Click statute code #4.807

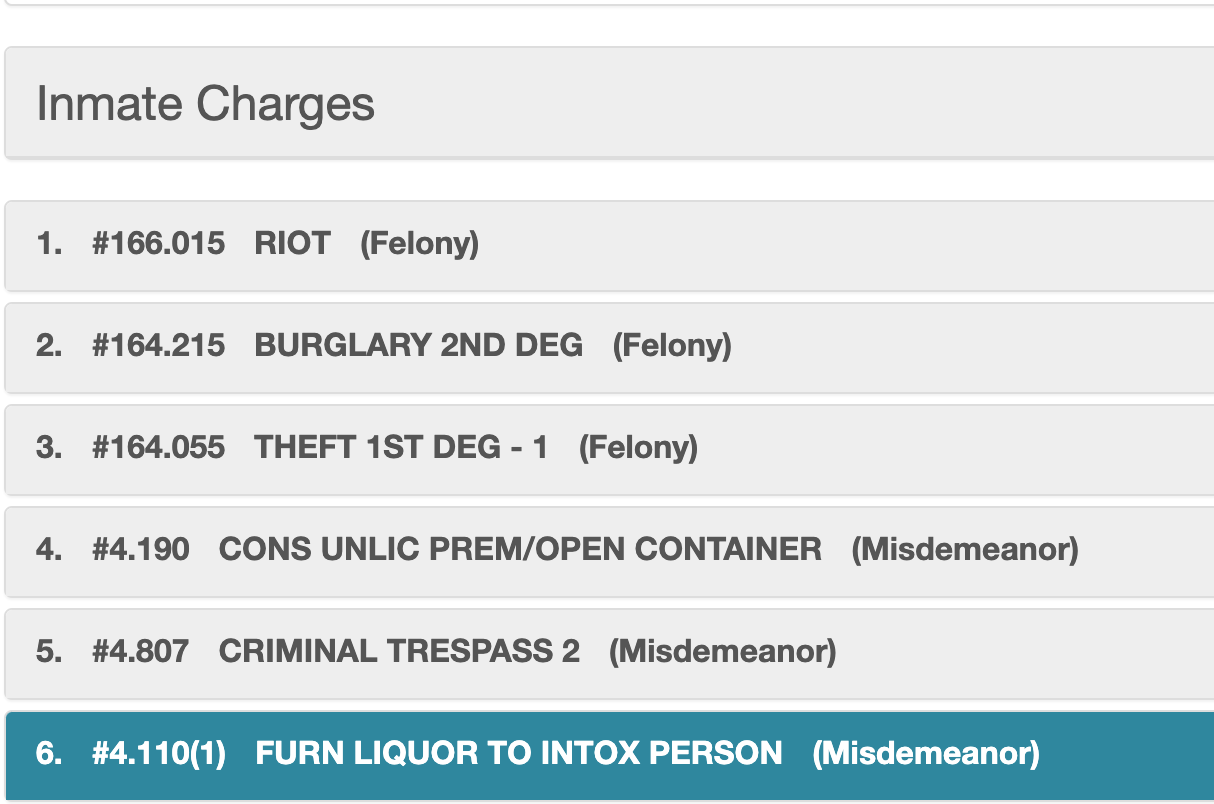click(141, 652)
